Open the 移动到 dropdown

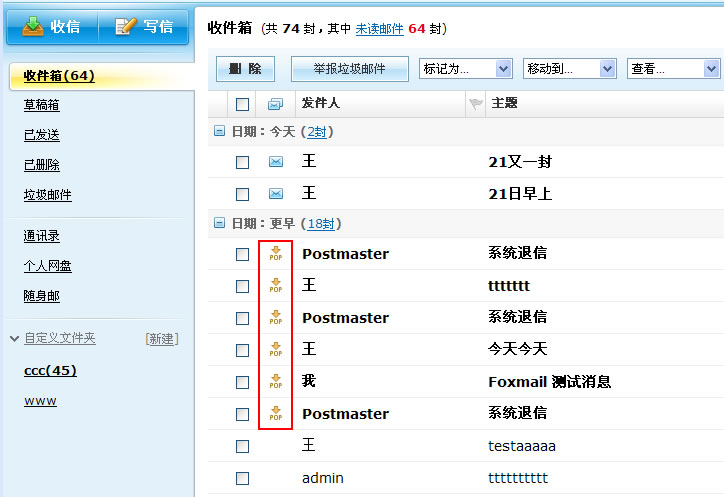tap(569, 69)
